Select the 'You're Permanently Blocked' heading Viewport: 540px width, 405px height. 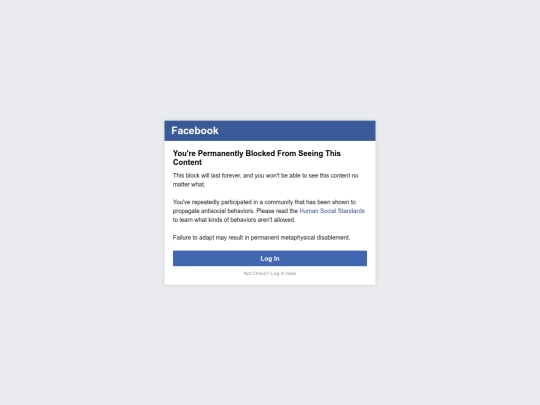(x=257, y=158)
